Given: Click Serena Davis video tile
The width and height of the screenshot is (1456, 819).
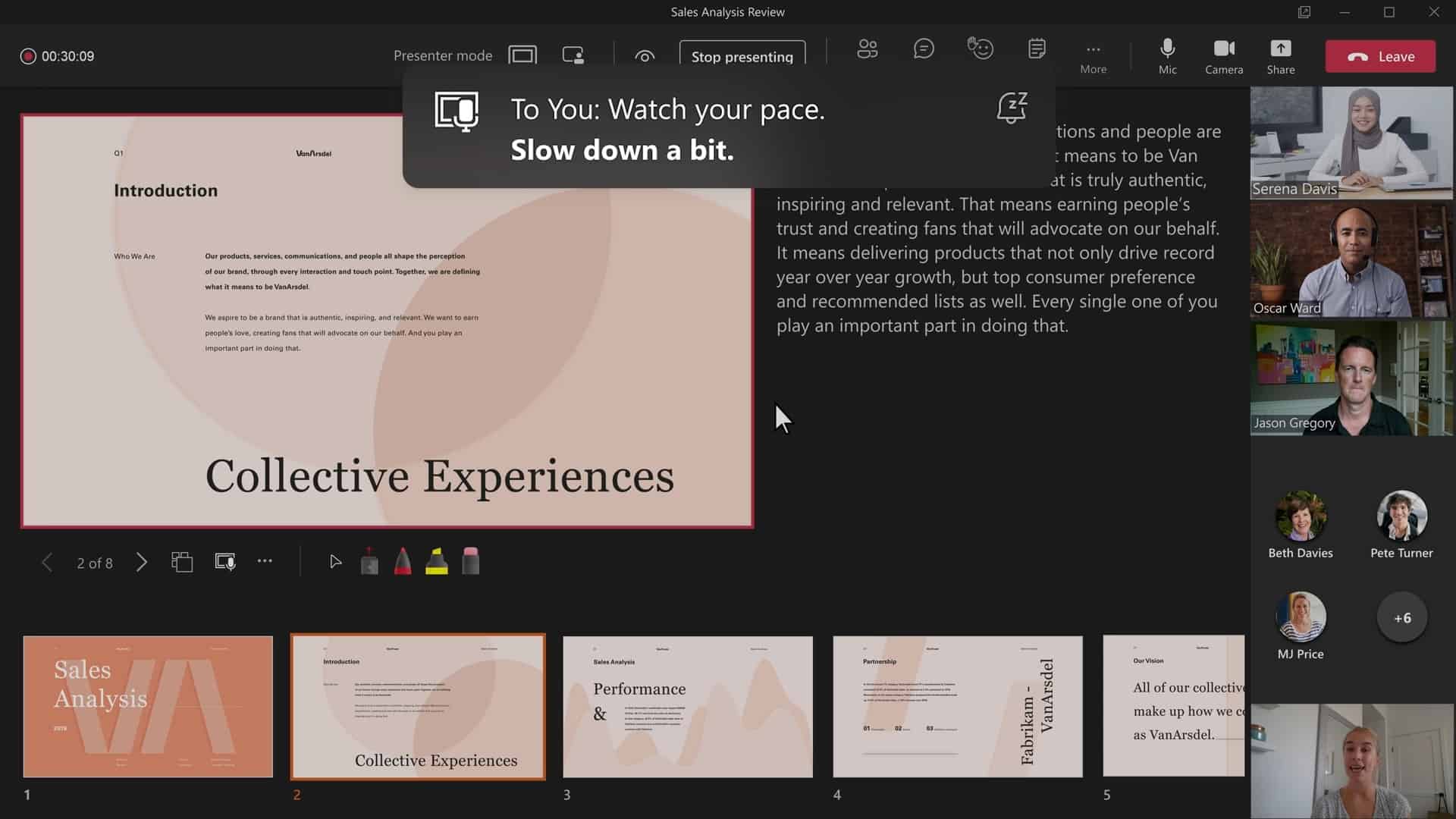Looking at the screenshot, I should click(1351, 143).
